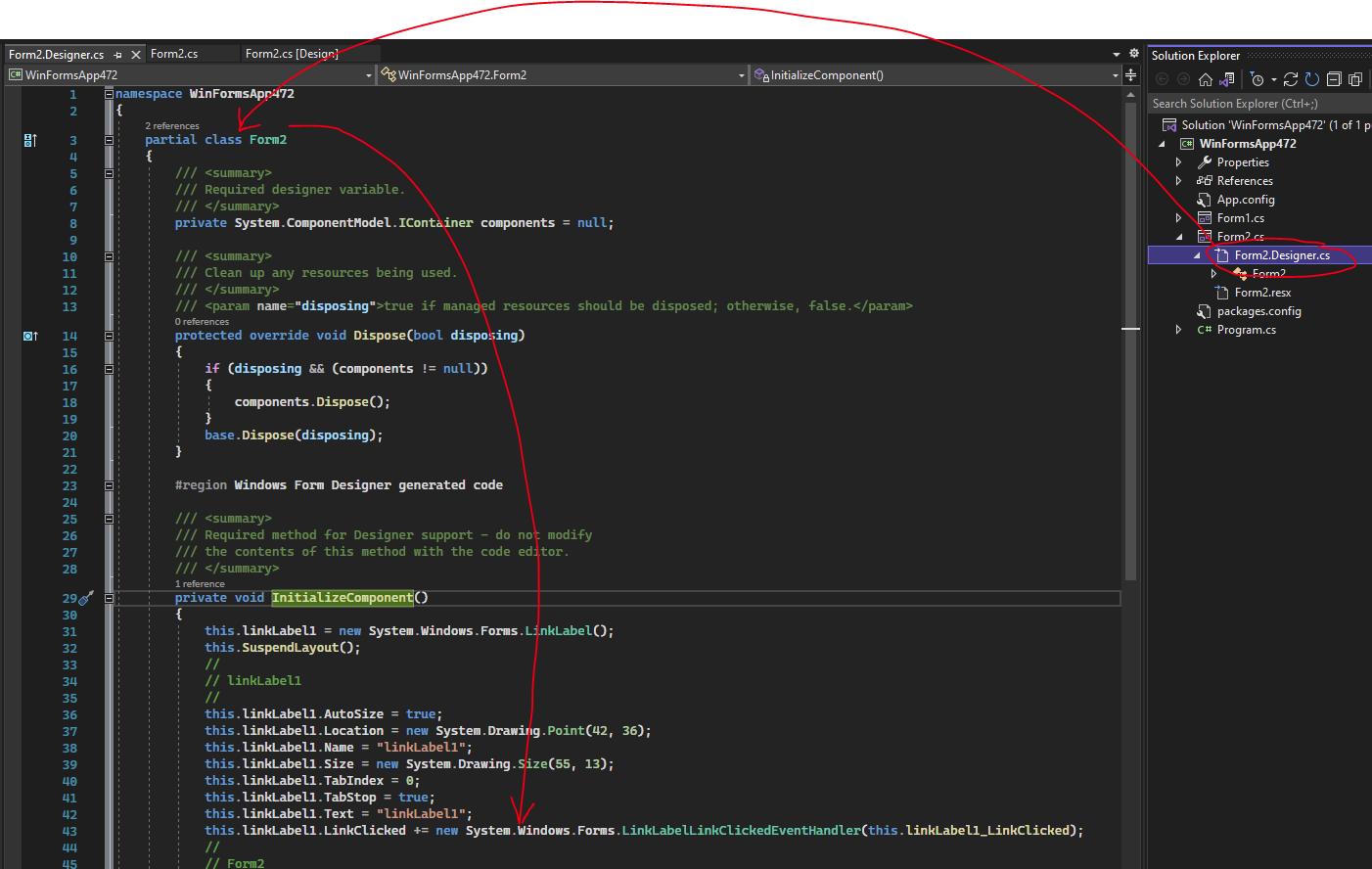Click the packages.config file icon

(1205, 311)
